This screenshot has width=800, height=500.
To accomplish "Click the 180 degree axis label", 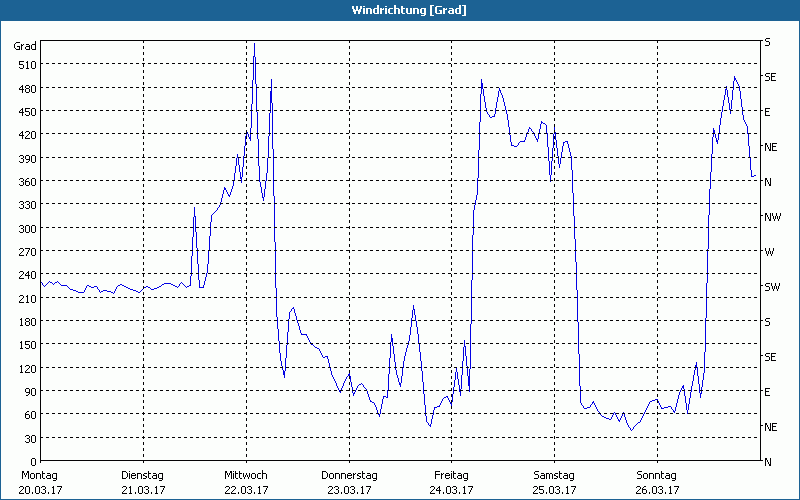I will 28,322.
